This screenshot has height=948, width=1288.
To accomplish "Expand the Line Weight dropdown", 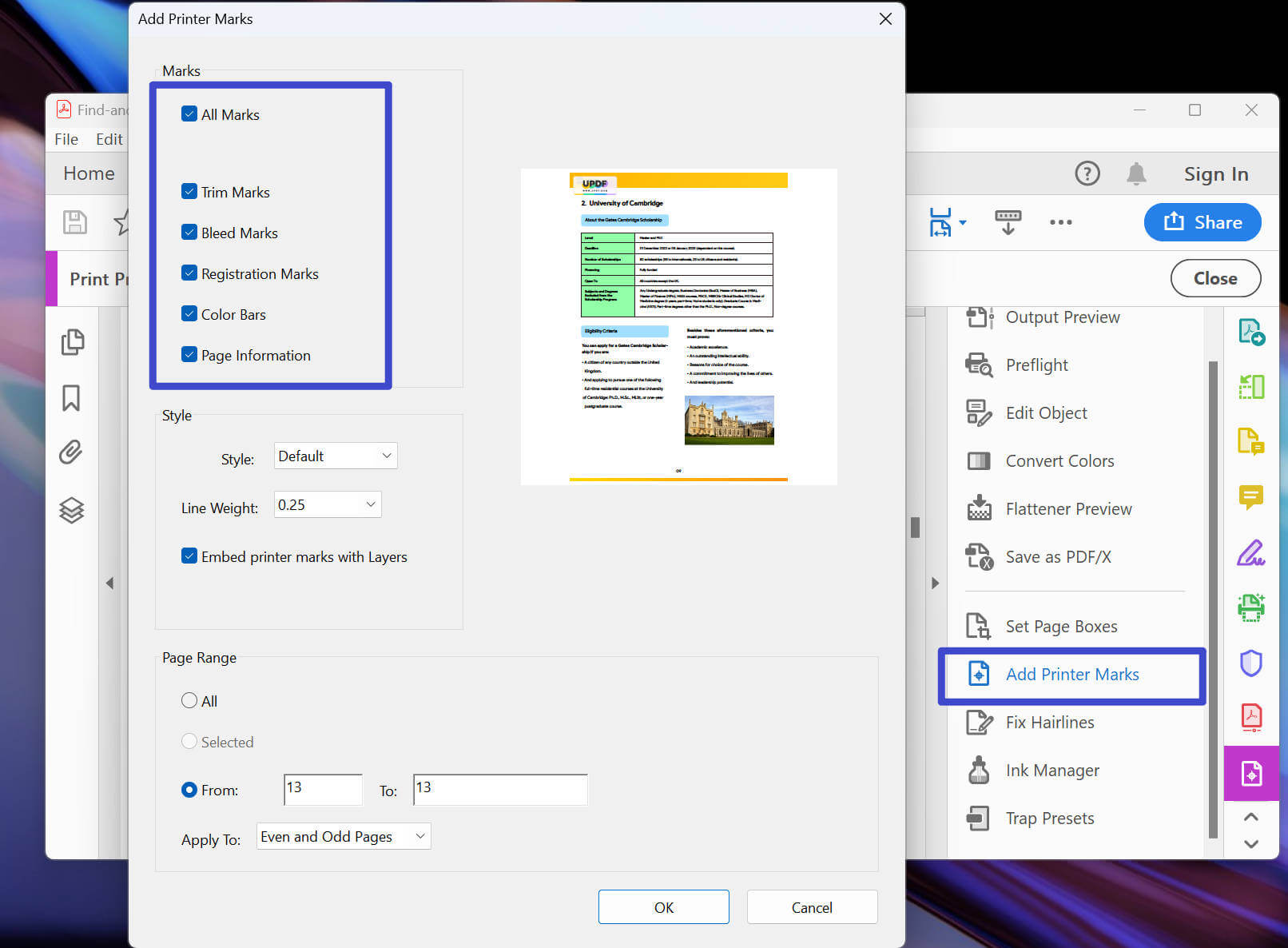I will pyautogui.click(x=327, y=504).
